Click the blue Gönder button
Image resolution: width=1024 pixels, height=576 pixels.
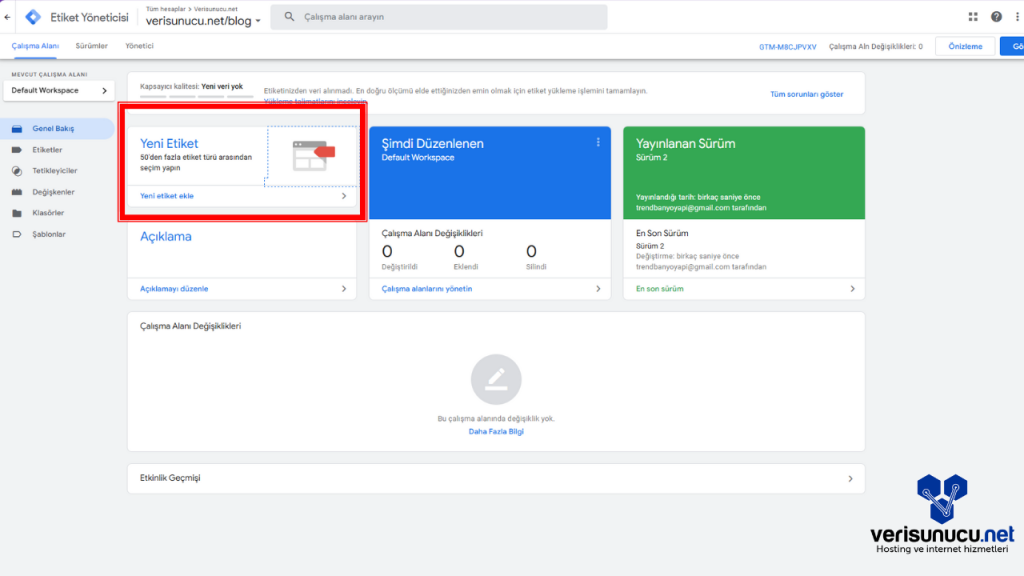[x=1012, y=46]
